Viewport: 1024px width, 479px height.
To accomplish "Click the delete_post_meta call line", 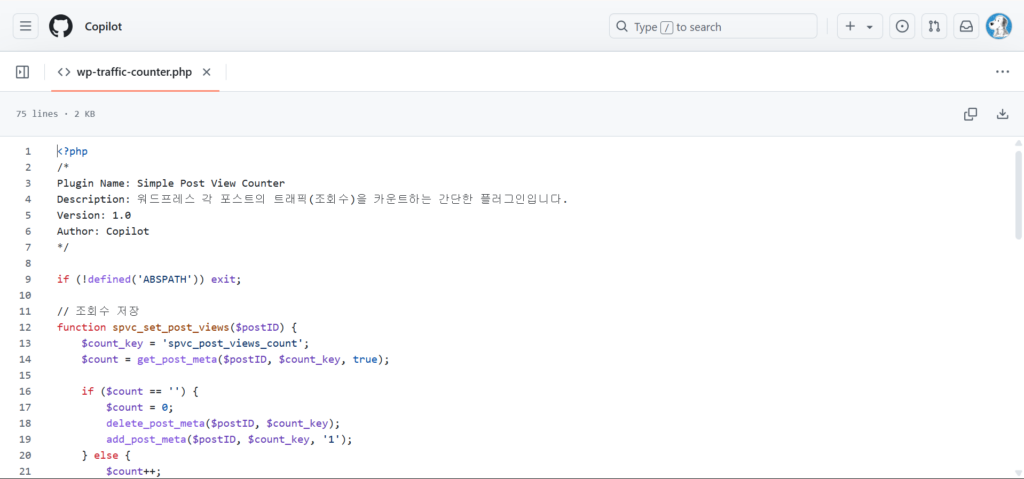I will point(223,423).
